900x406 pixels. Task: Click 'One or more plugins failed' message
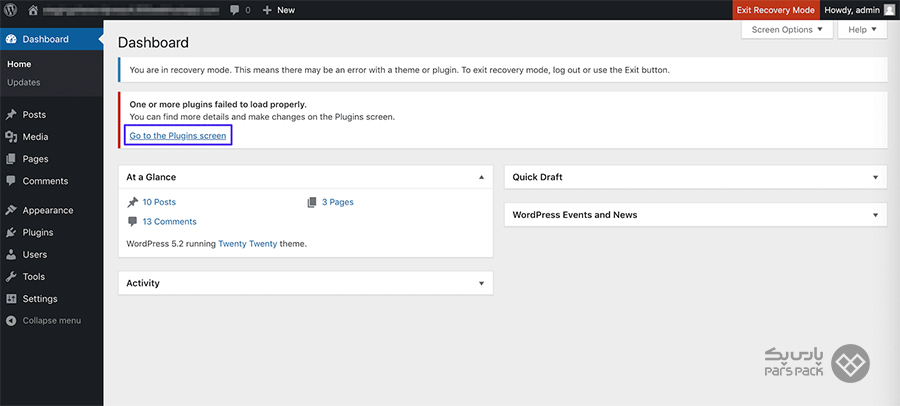point(218,105)
